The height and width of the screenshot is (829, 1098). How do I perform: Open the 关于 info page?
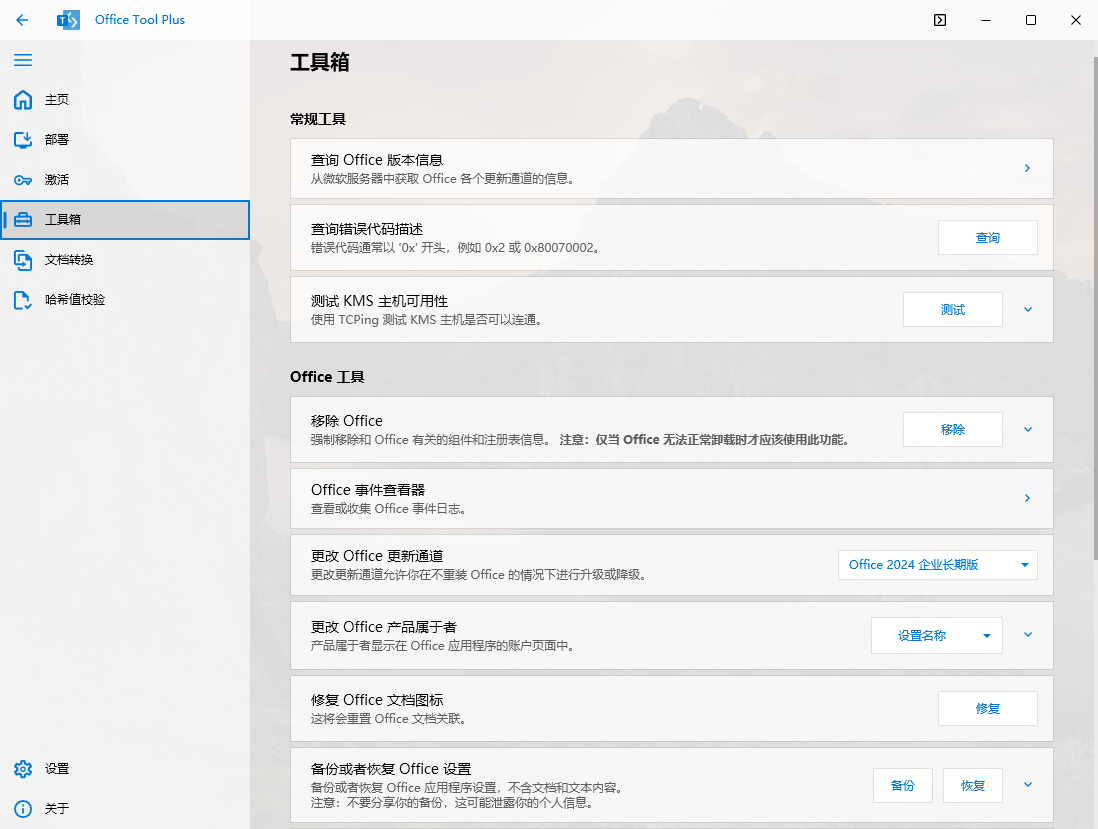tap(23, 809)
